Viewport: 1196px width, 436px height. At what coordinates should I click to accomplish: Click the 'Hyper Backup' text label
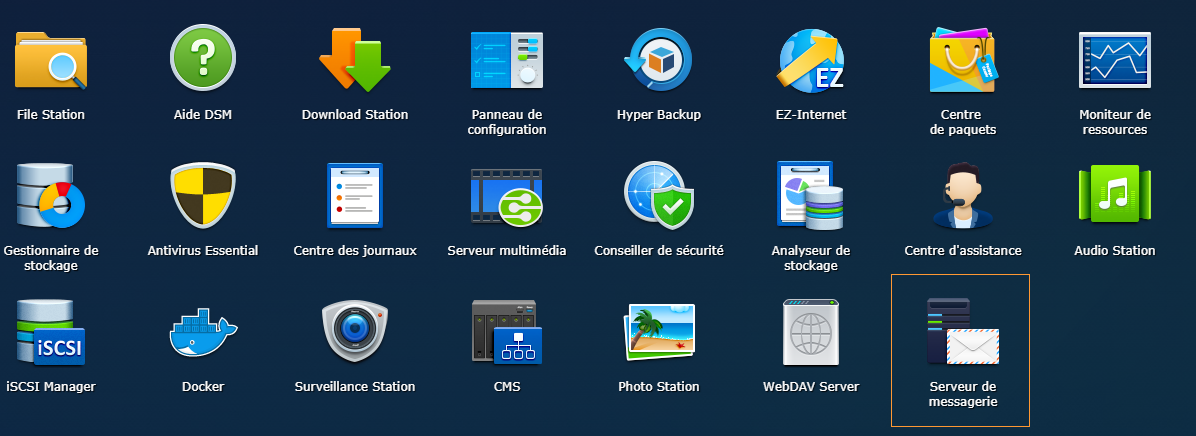click(658, 115)
